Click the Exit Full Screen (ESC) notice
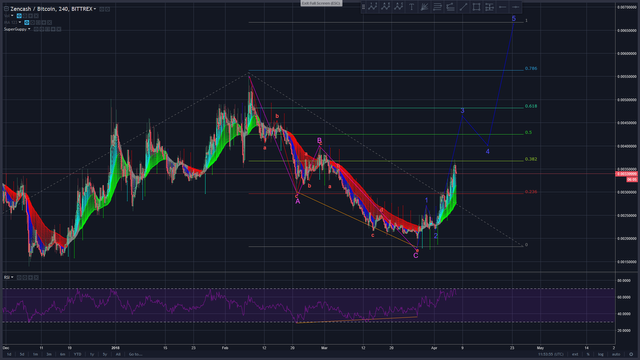The width and height of the screenshot is (640, 360). tap(322, 3)
